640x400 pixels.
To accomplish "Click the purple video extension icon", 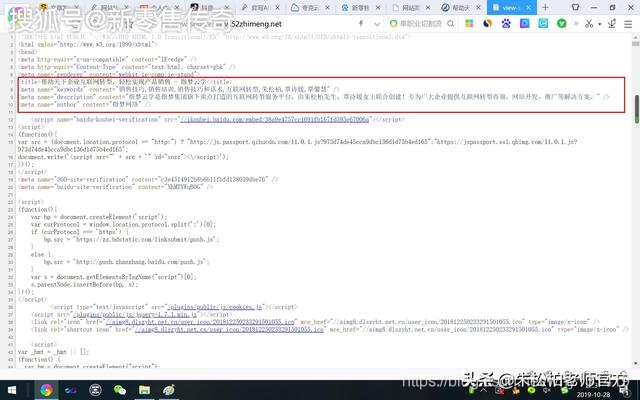I will point(524,24).
